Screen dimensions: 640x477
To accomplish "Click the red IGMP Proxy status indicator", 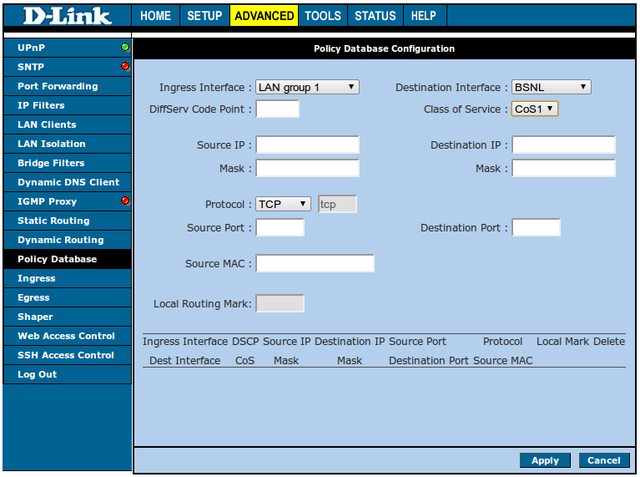I will (x=125, y=201).
